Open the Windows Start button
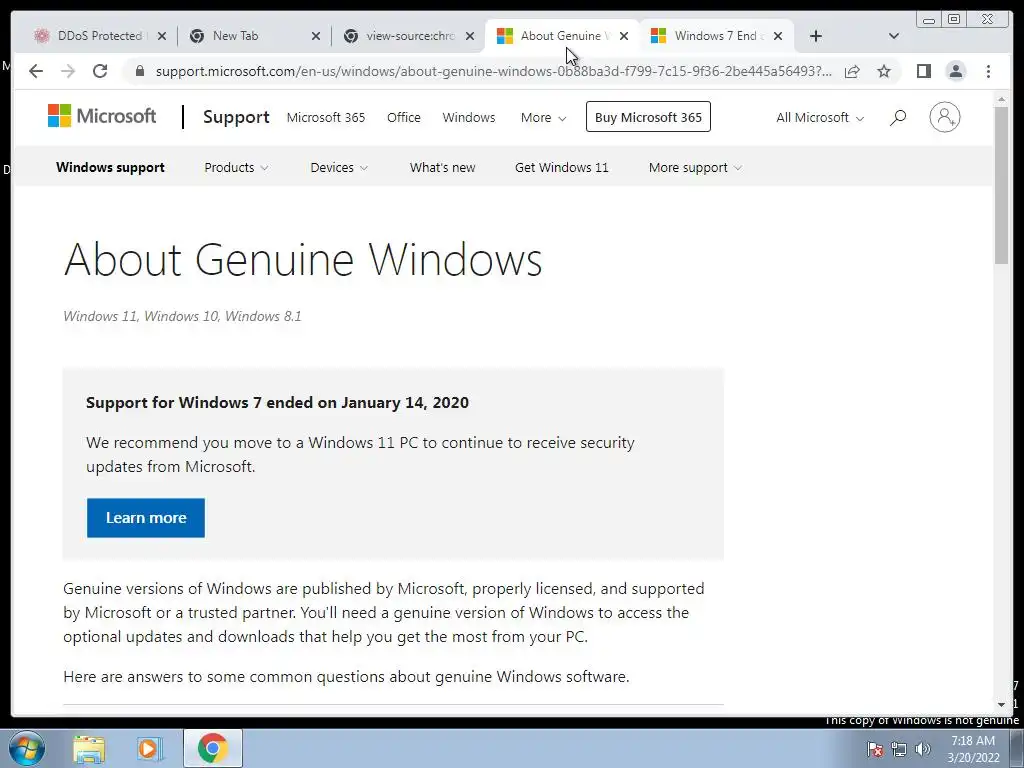The height and width of the screenshot is (768, 1024). [x=27, y=748]
